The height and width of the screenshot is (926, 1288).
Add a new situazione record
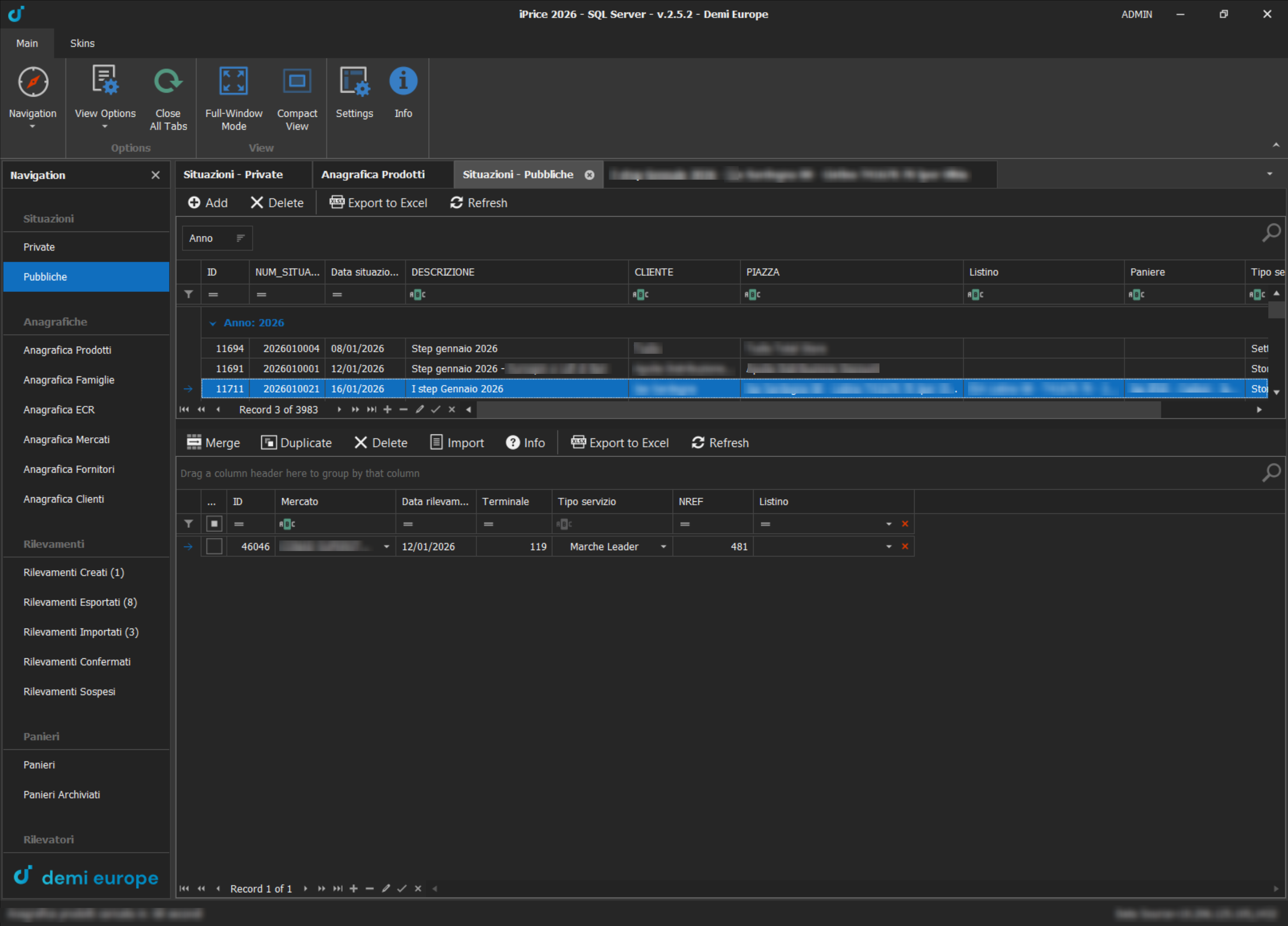[x=208, y=203]
